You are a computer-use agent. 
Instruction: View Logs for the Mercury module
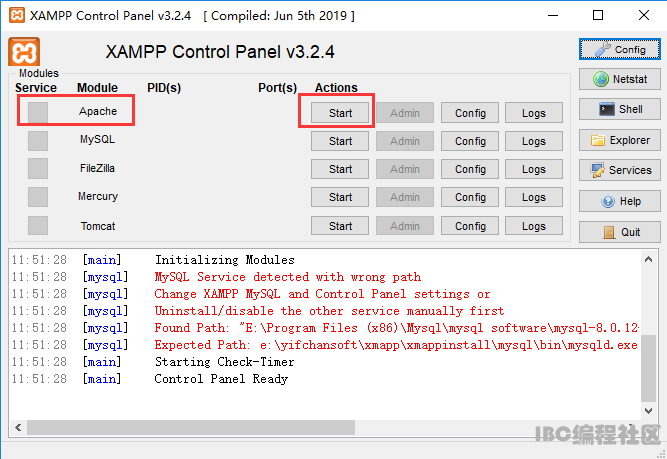(533, 198)
